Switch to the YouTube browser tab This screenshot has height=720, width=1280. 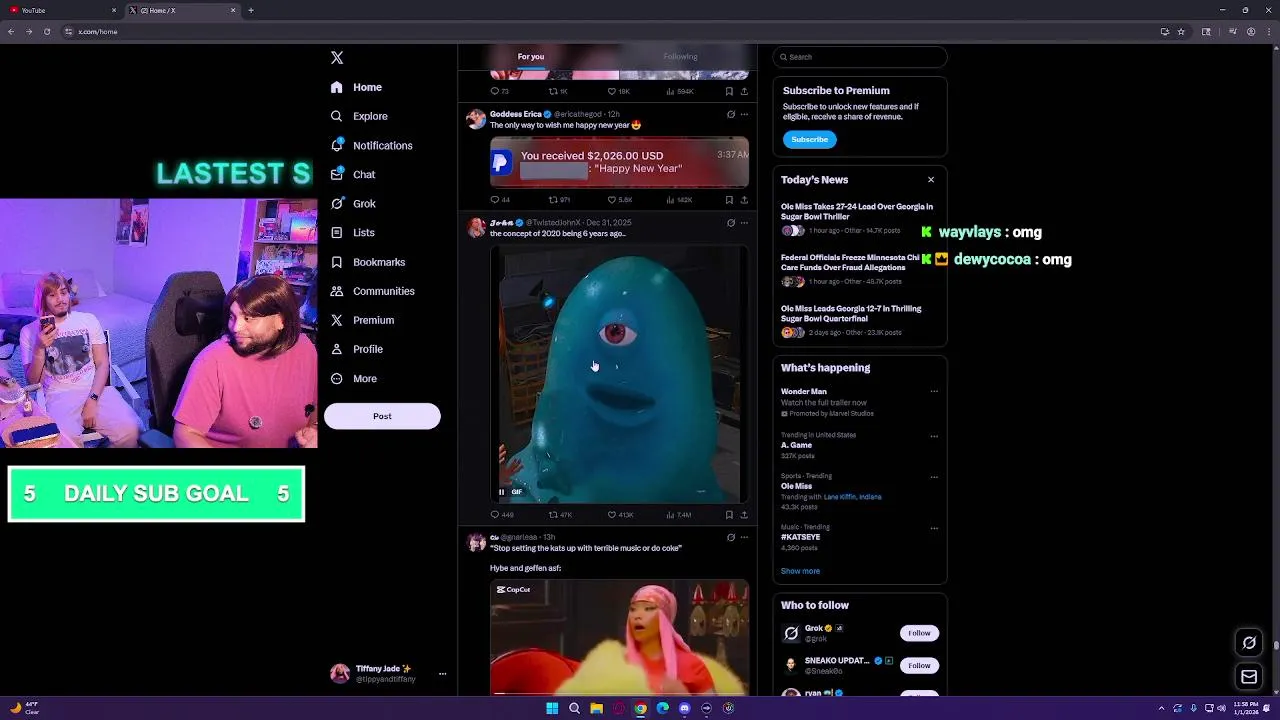(60, 10)
